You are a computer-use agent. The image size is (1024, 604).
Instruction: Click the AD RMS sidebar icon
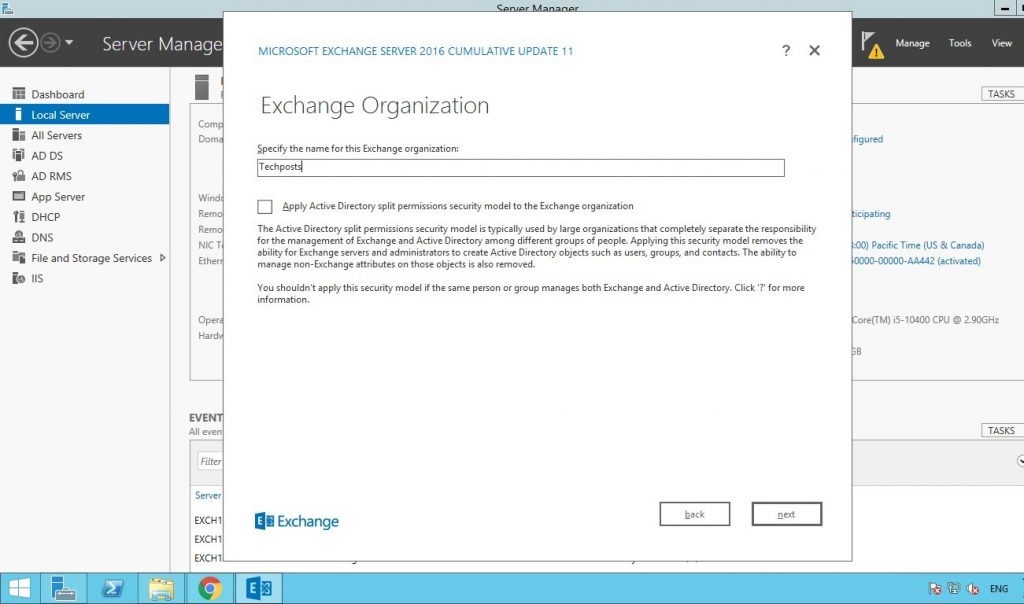[x=19, y=176]
